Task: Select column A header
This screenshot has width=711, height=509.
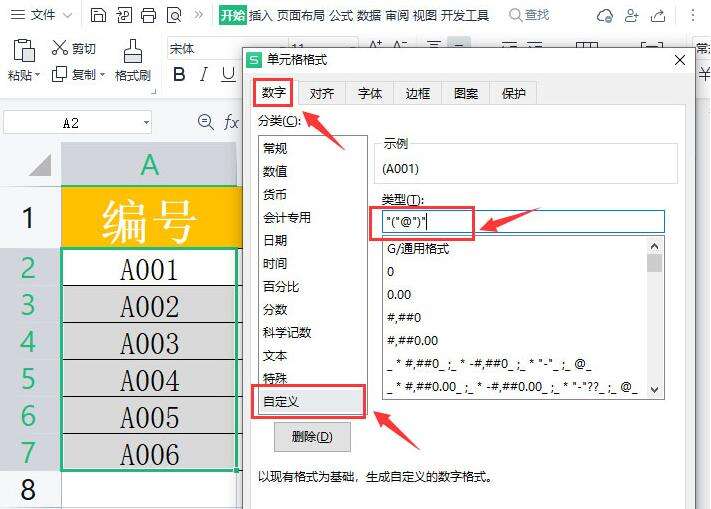Action: (x=149, y=164)
